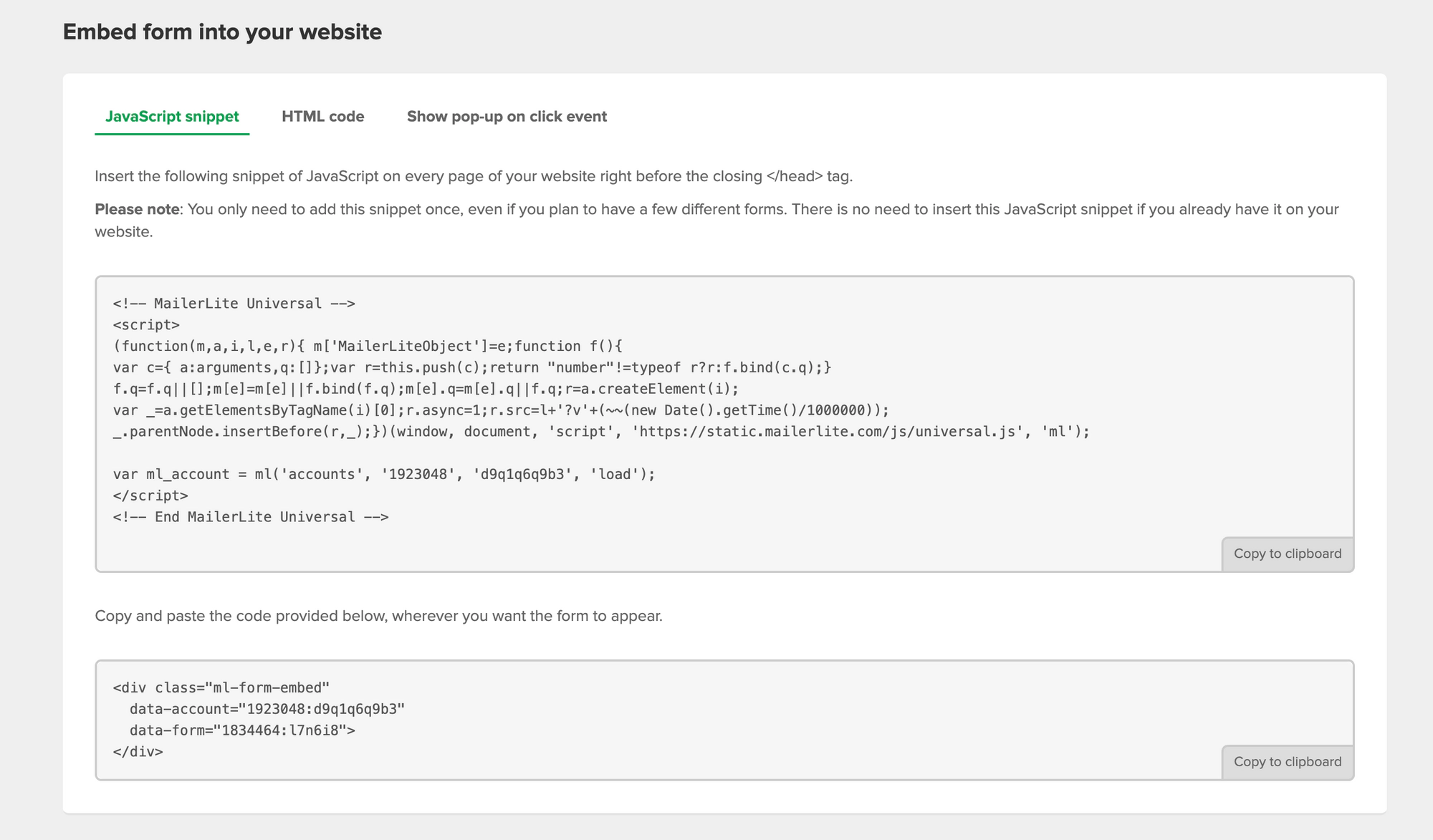Click the 'Embed form into your website' heading

click(x=222, y=32)
